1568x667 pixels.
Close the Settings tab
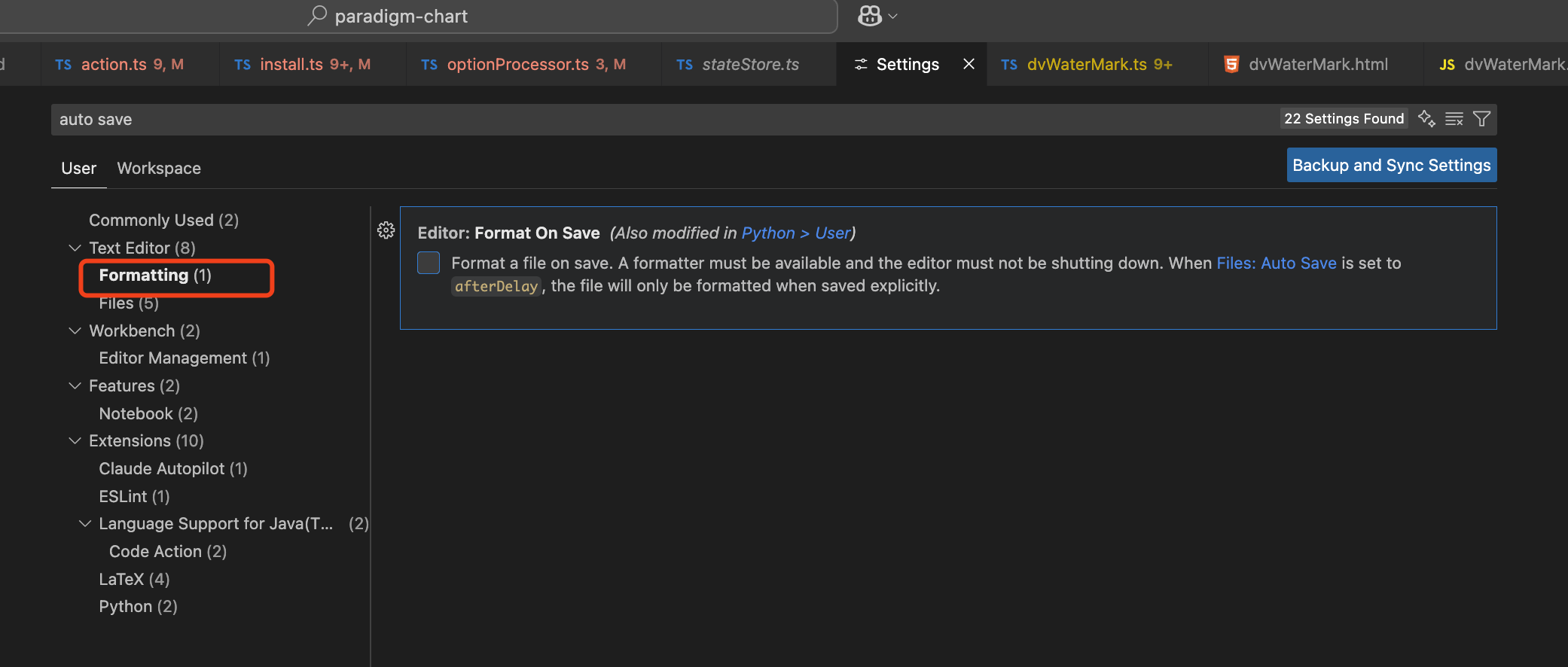[969, 64]
